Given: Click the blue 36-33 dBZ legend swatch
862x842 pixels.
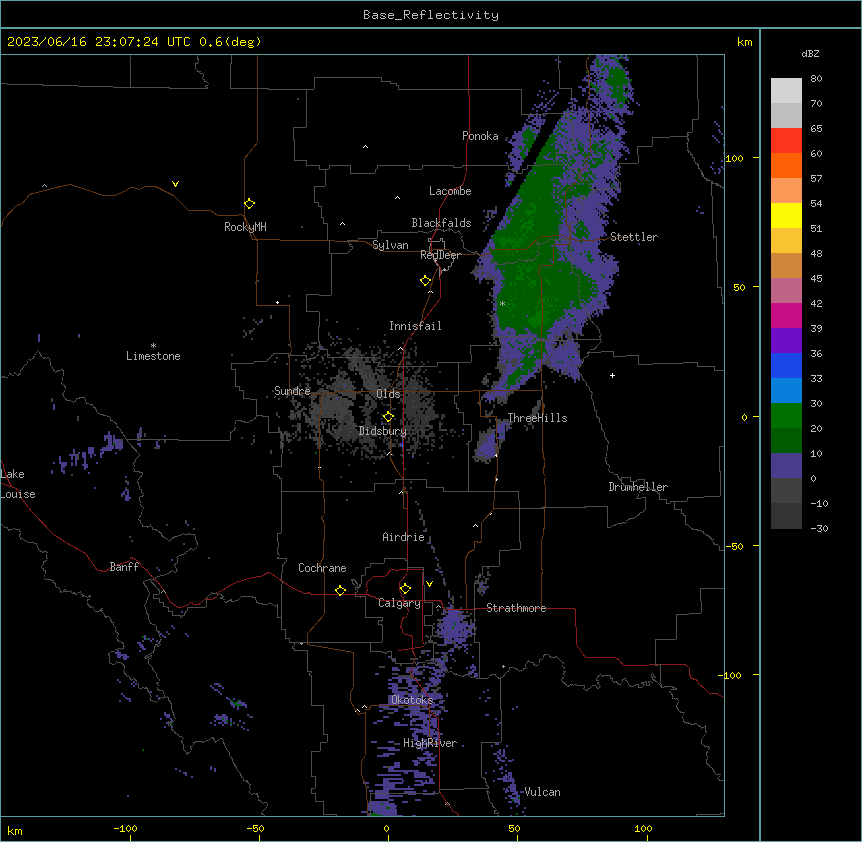Looking at the screenshot, I should point(786,365).
